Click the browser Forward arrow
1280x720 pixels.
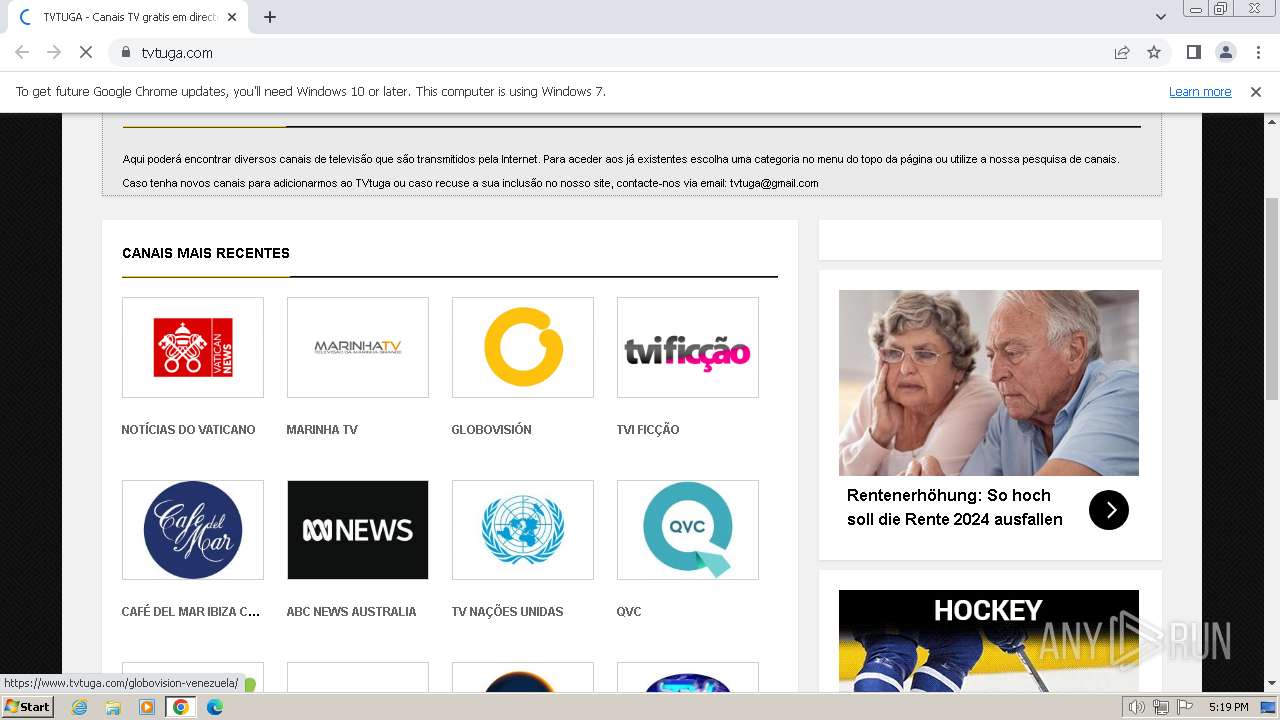pos(54,52)
